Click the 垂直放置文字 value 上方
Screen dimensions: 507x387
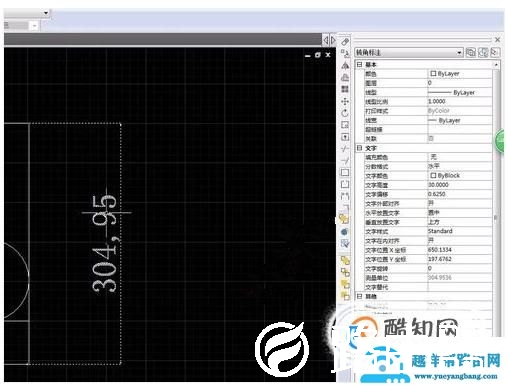[x=434, y=222]
